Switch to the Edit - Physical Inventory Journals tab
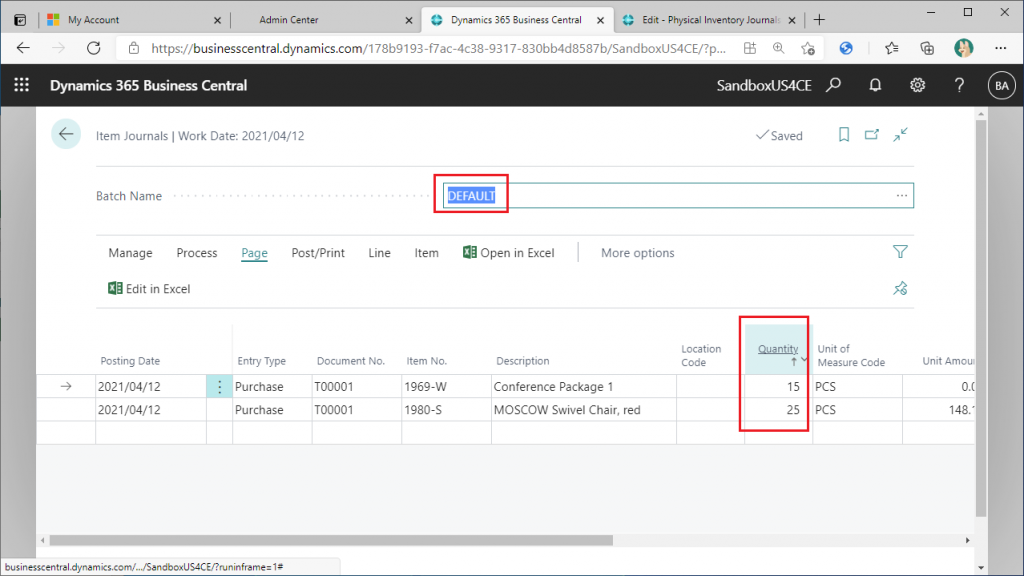 tap(709, 20)
